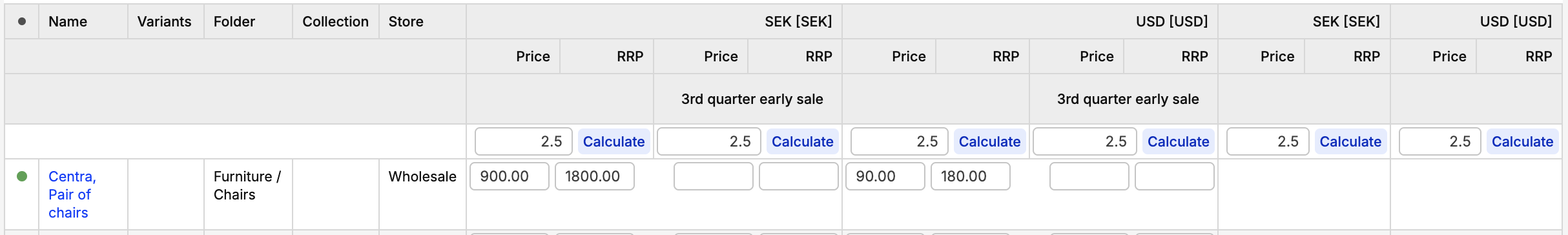Click Calculate under USD 3rd quarter early sale
The height and width of the screenshot is (235, 1568).
pyautogui.click(x=1178, y=141)
